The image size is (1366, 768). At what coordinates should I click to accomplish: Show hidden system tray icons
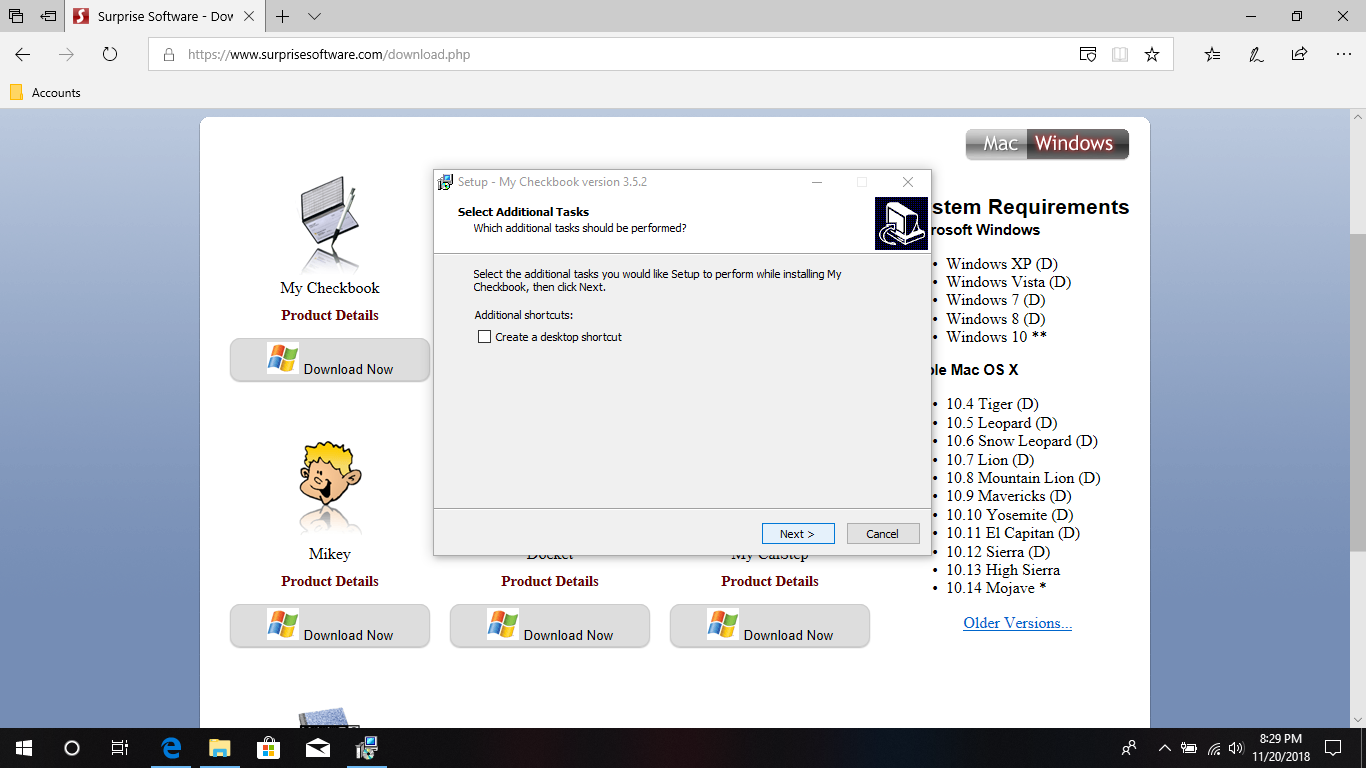click(1164, 748)
